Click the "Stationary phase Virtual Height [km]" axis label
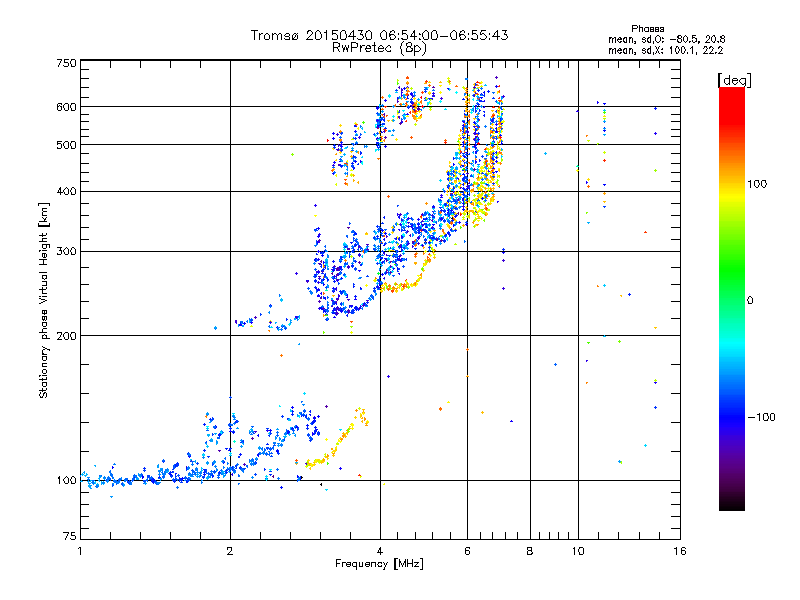 (x=44, y=301)
